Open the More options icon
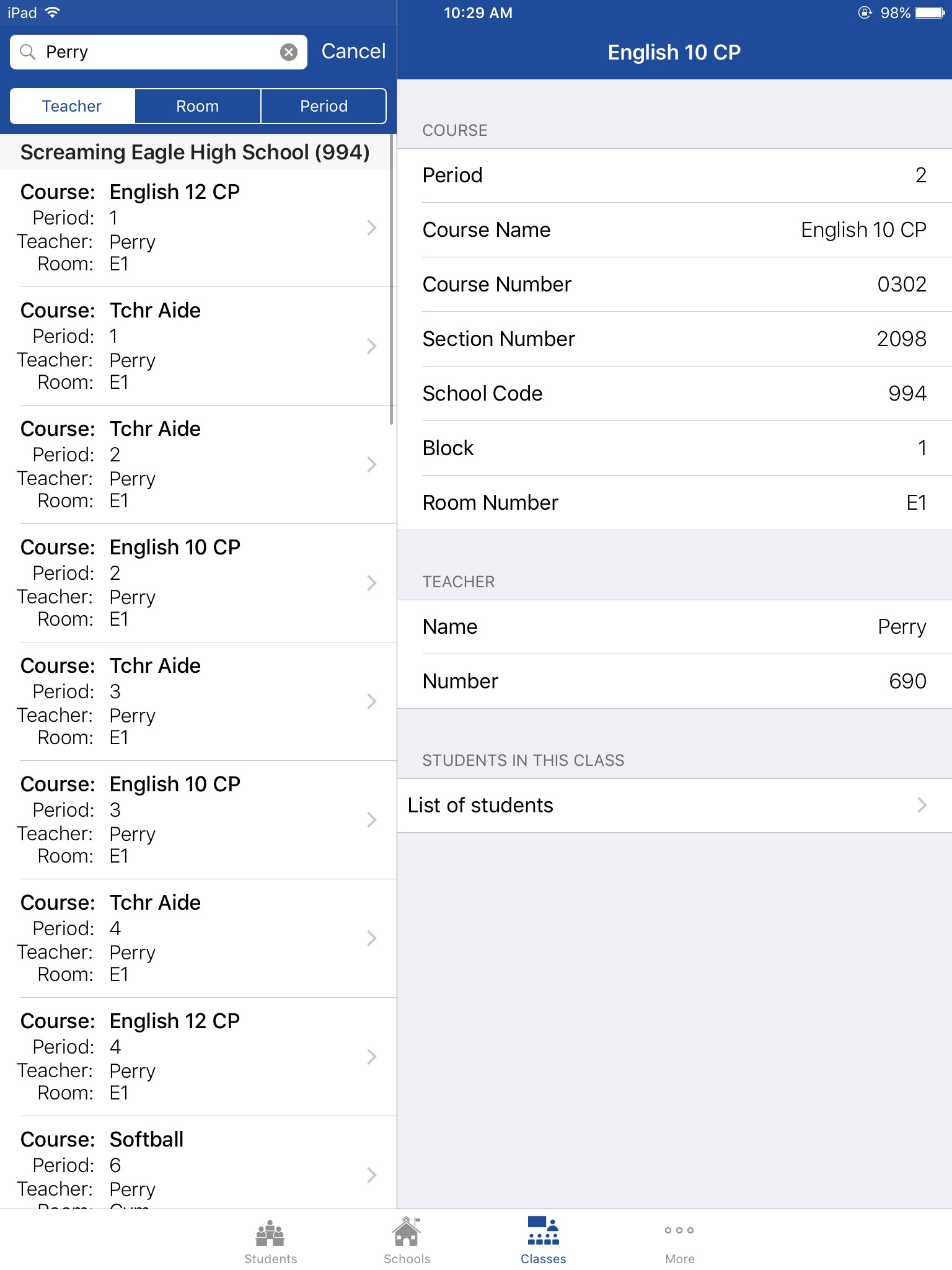952x1270 pixels. click(679, 1231)
